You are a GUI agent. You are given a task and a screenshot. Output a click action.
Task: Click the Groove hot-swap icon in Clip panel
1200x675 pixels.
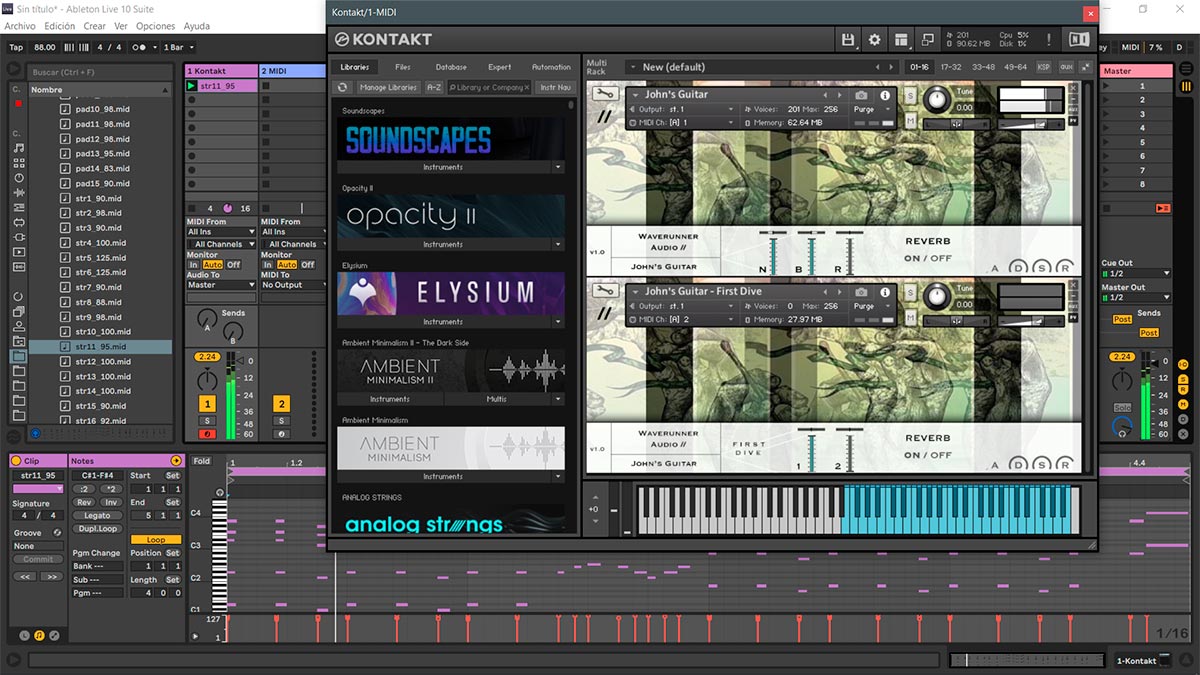[57, 533]
